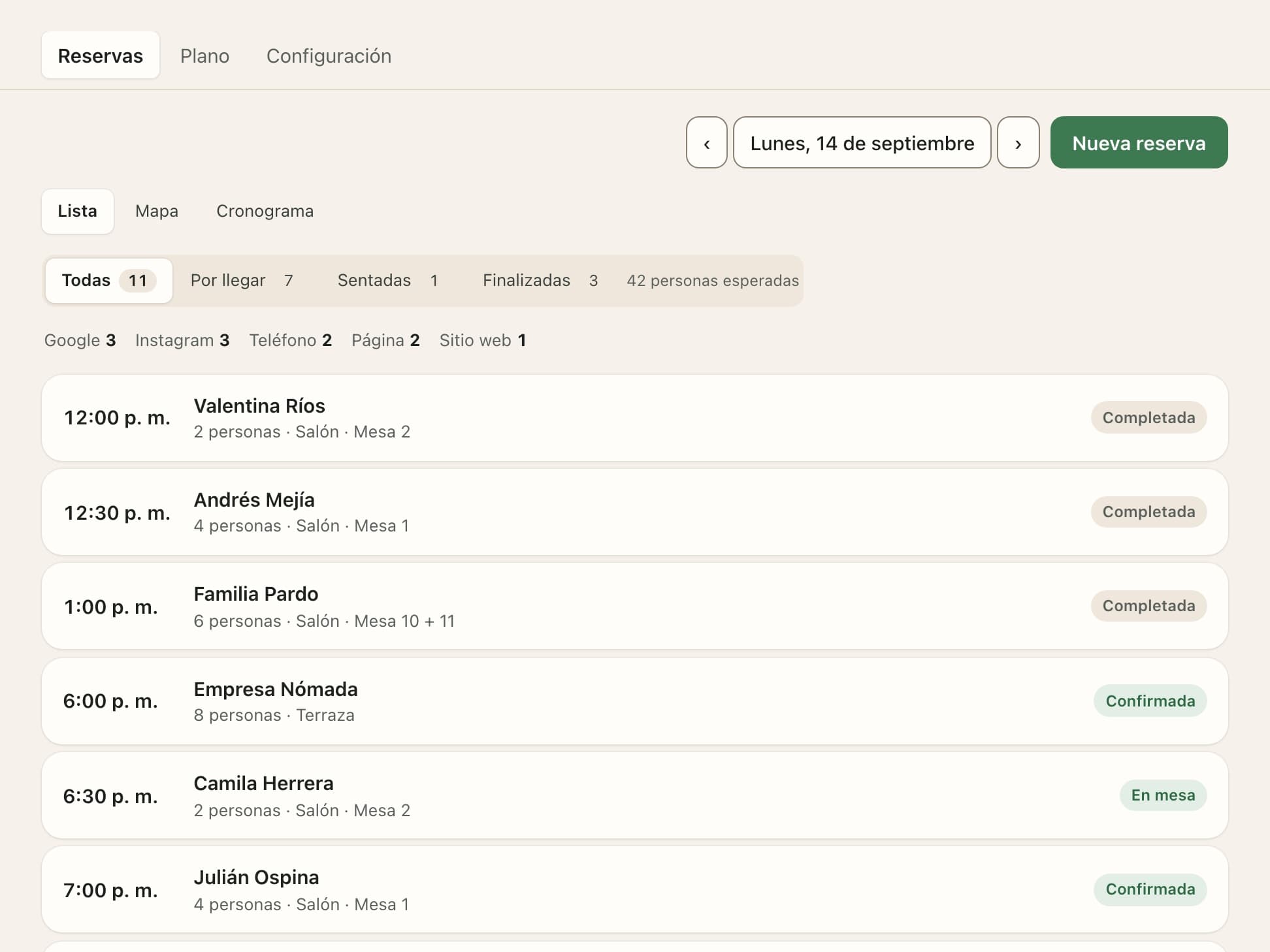The height and width of the screenshot is (952, 1270).
Task: Click Completada badge for Valentina Ríos
Action: point(1148,417)
